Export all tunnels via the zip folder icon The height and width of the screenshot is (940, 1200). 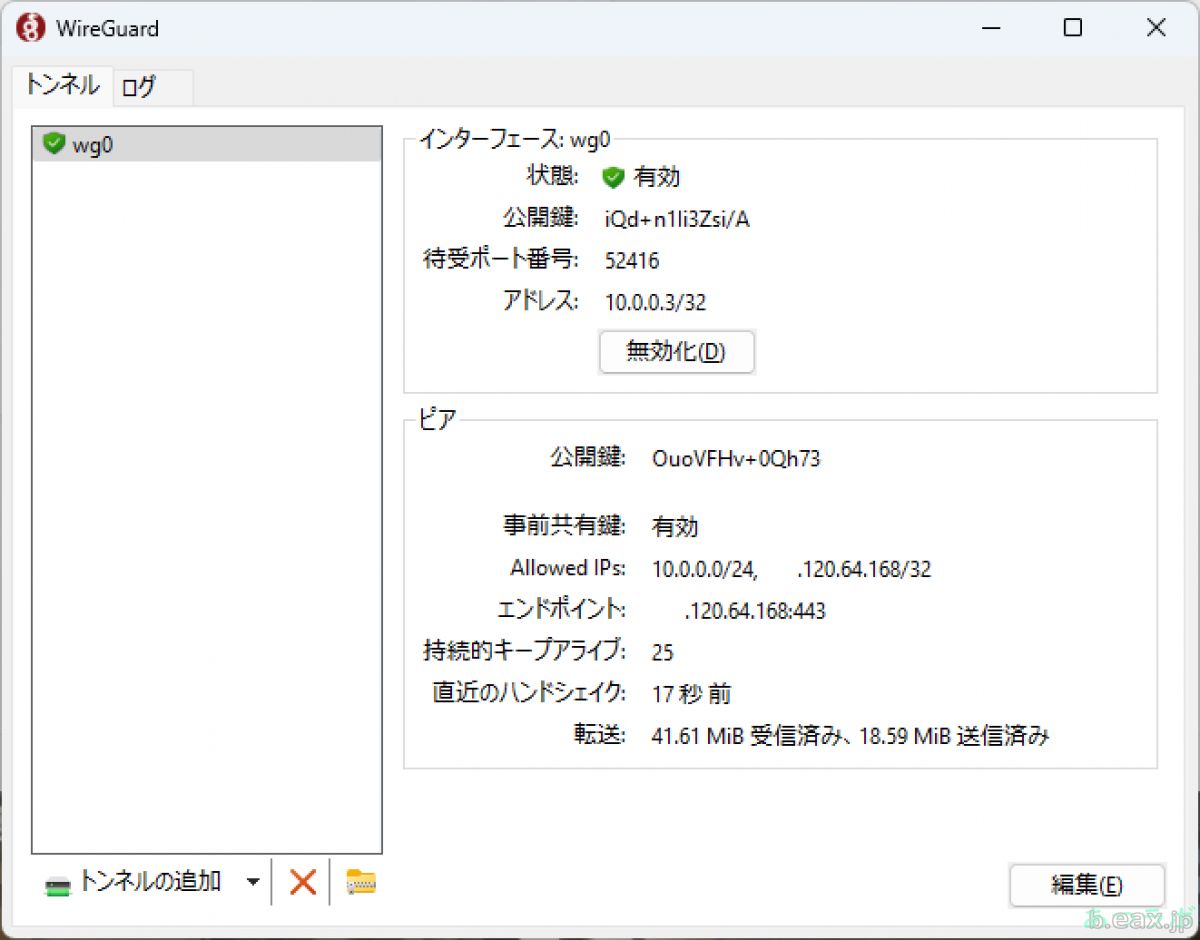point(360,881)
